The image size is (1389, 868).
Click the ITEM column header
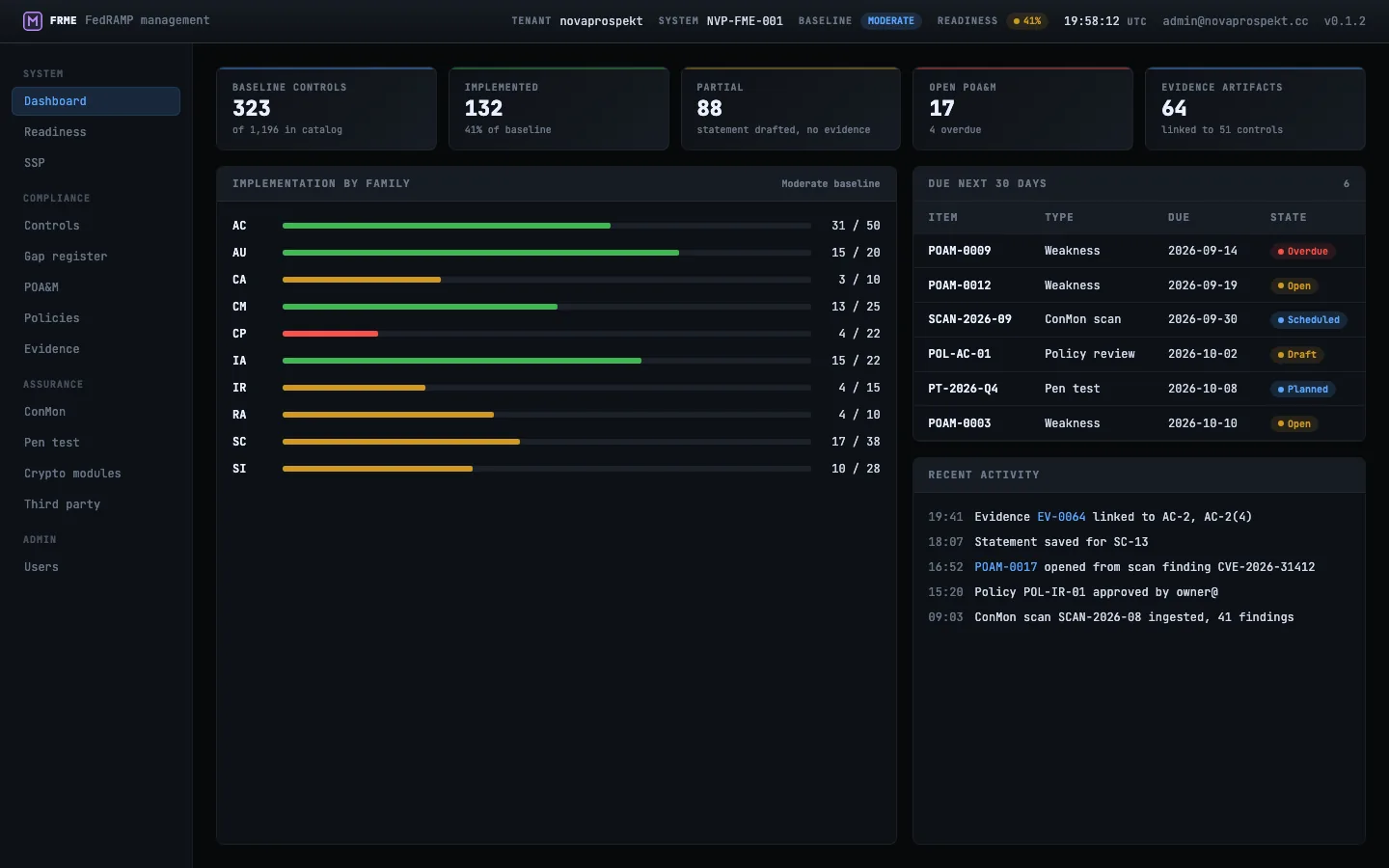[x=942, y=218]
